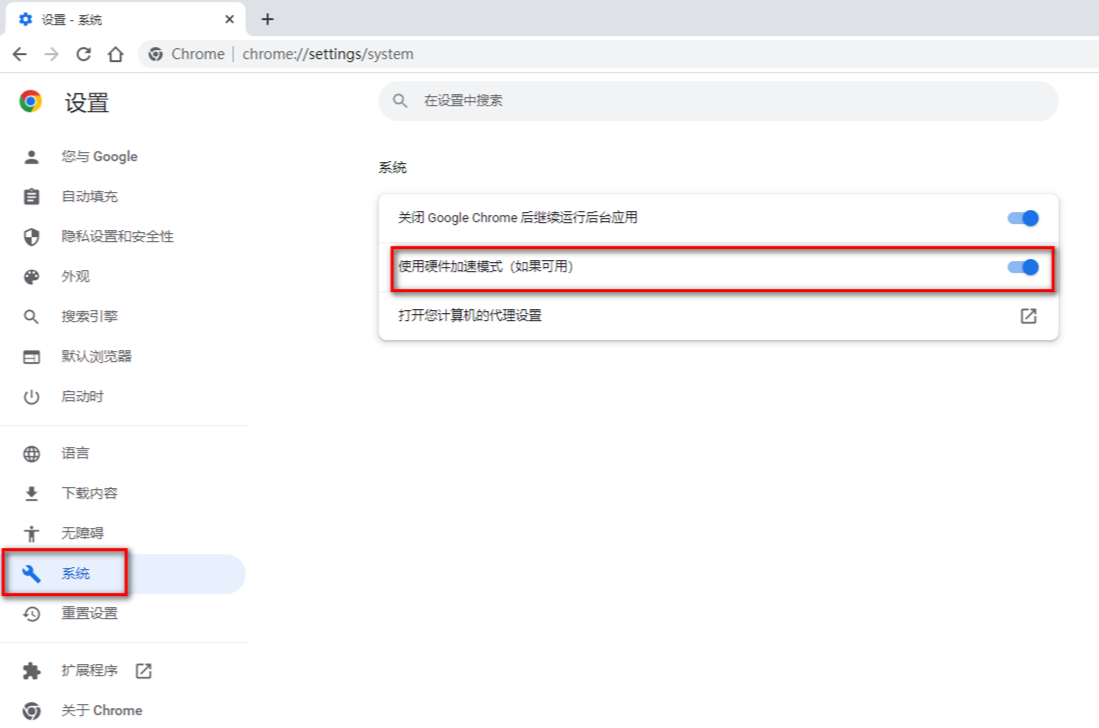
Task: Open a new tab with plus button
Action: pyautogui.click(x=267, y=19)
